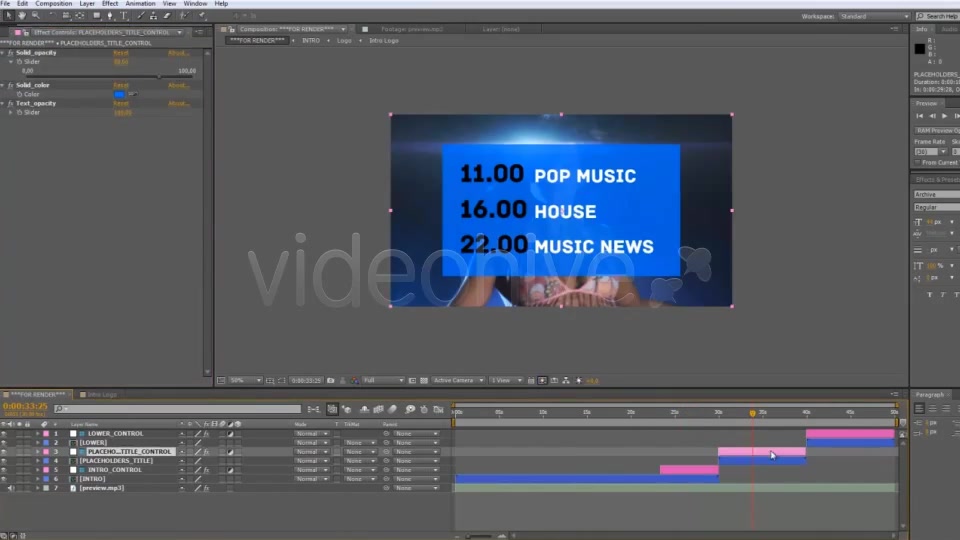The width and height of the screenshot is (960, 540).
Task: Open the Composition Mini-Flowchart in timeline
Action: [x=313, y=409]
